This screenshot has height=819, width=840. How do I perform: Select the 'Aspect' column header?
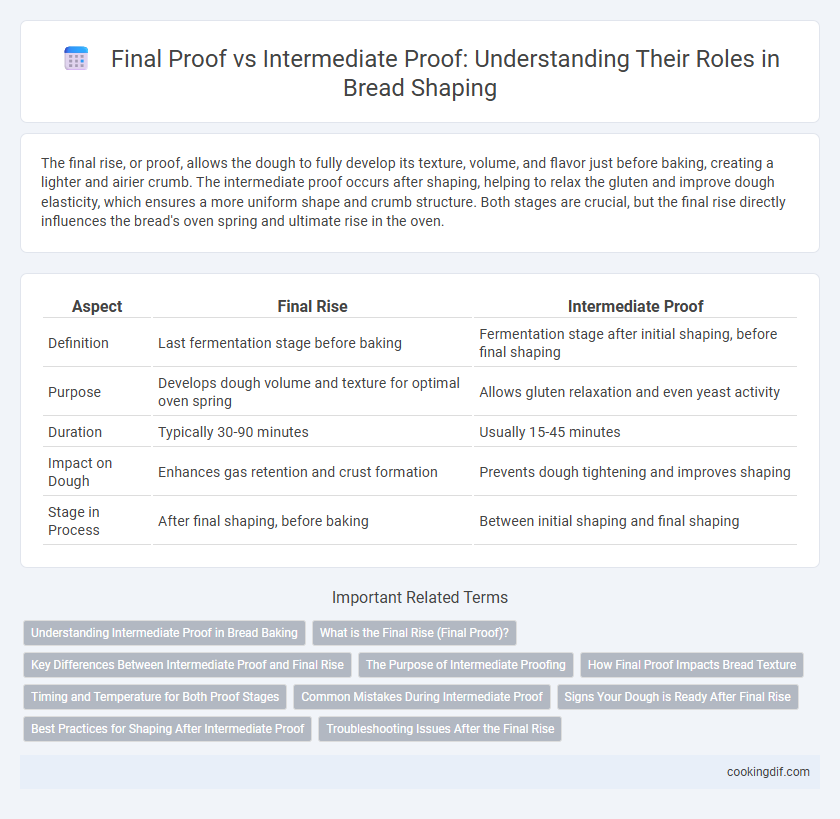click(97, 306)
